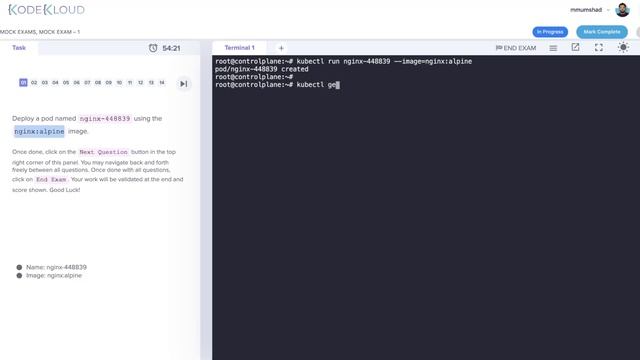The height and width of the screenshot is (360, 640).
Task: Click the timer clock icon
Action: 153,48
